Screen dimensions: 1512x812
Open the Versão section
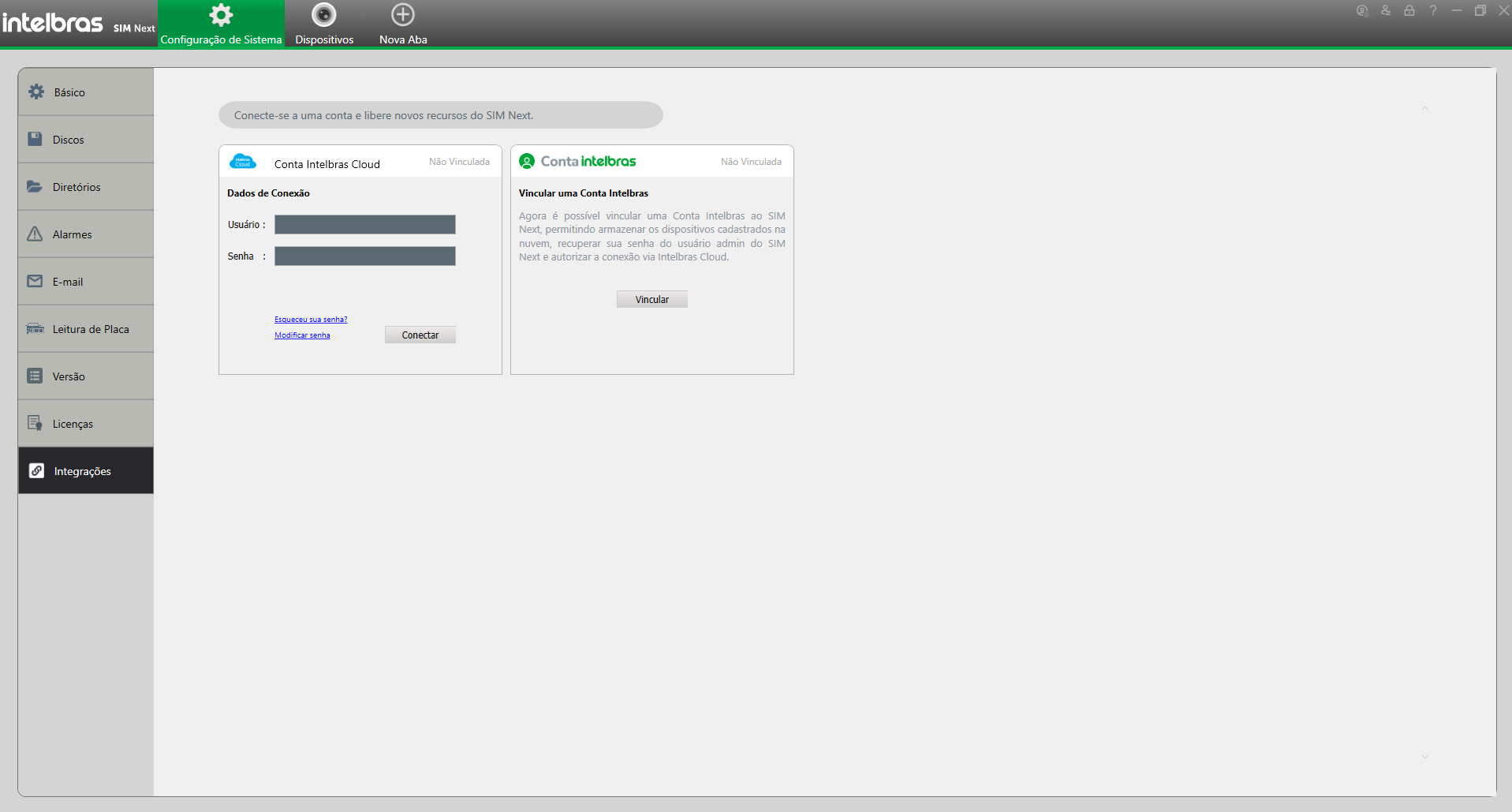click(x=86, y=376)
